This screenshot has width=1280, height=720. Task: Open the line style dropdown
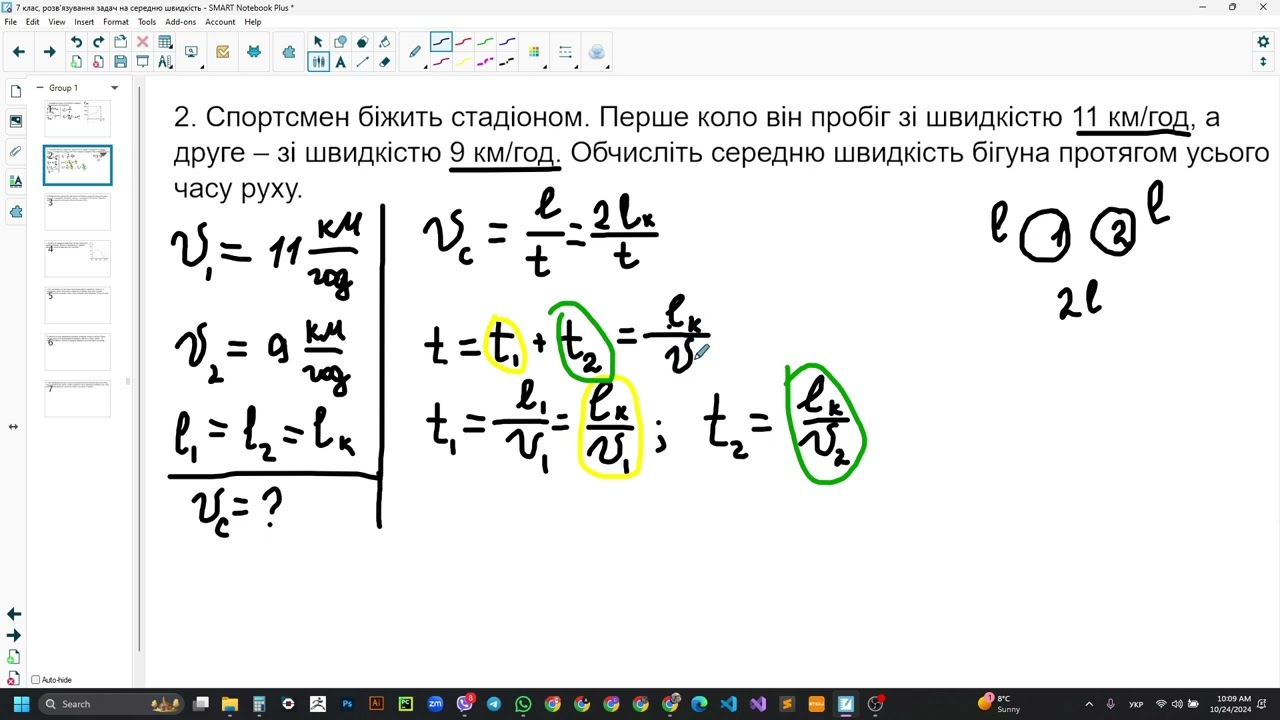click(566, 52)
